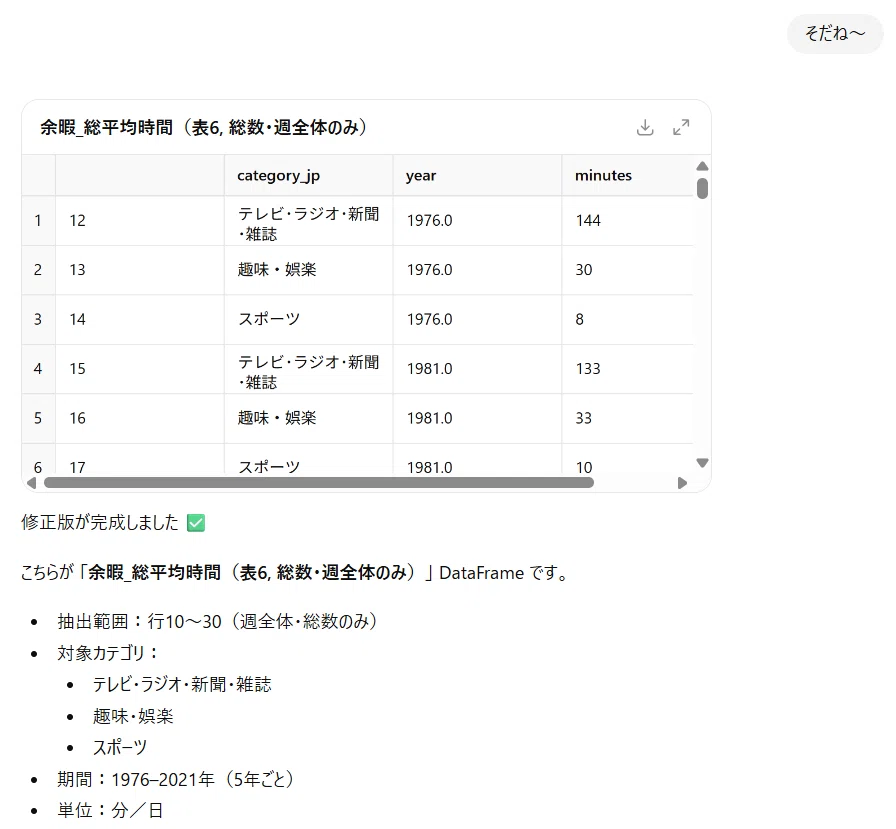Click the horizontal scroll right arrow

click(682, 483)
